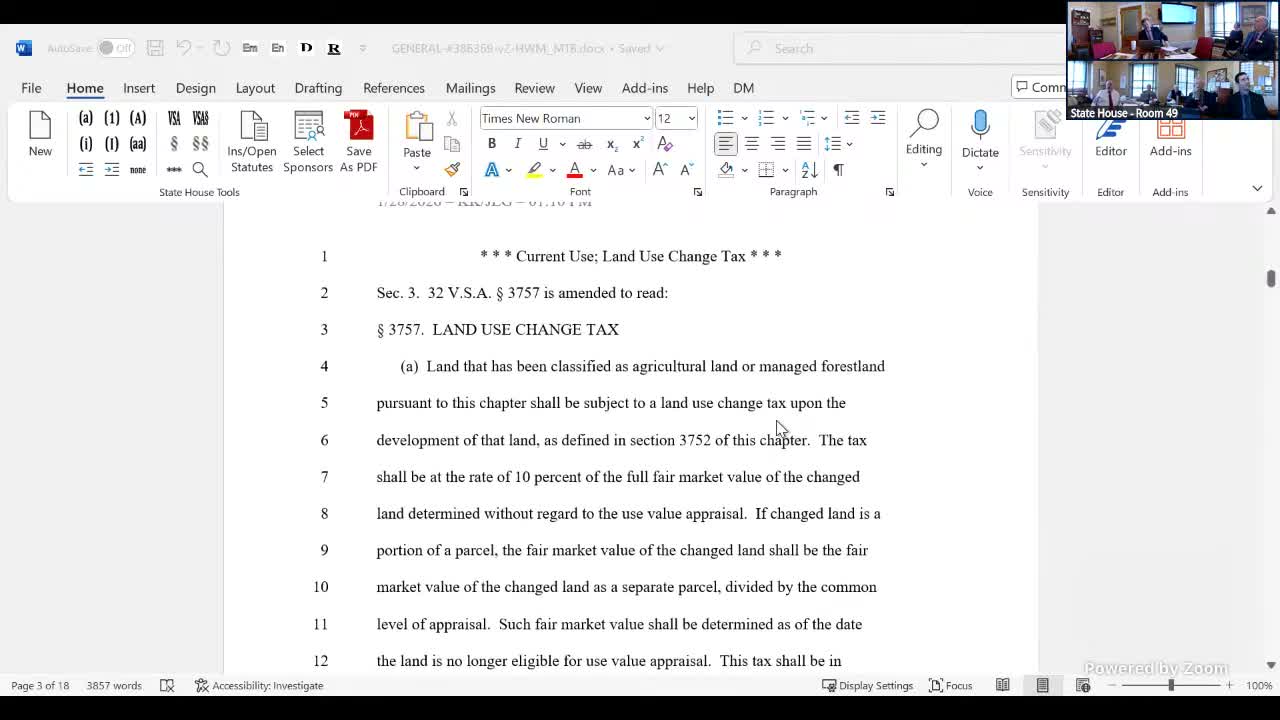This screenshot has width=1280, height=720.
Task: Expand the font size dropdown
Action: point(691,118)
